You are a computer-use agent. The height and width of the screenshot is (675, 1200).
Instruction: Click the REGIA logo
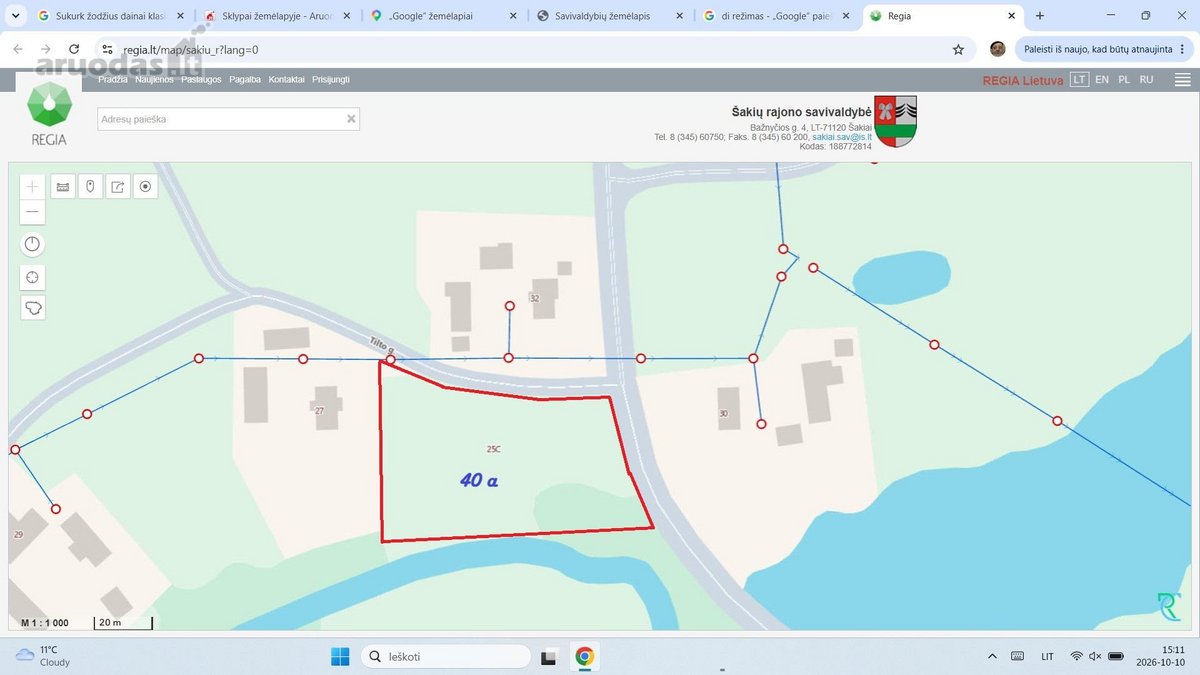click(48, 112)
